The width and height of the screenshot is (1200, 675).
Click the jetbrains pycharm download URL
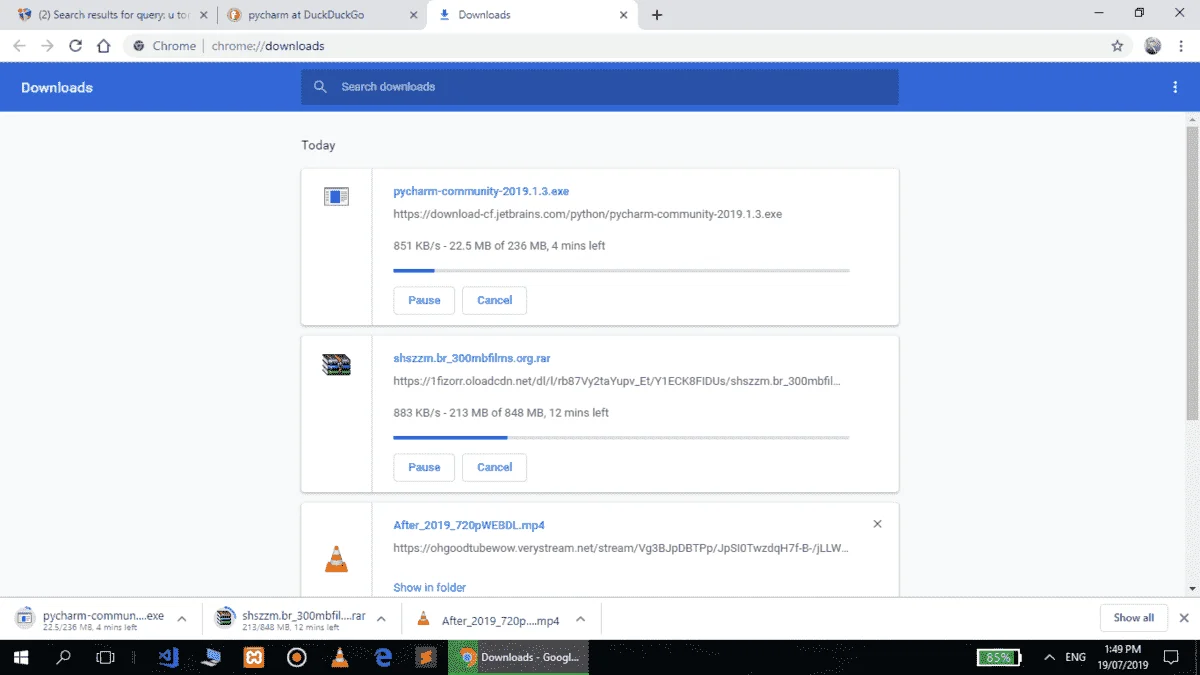(588, 214)
